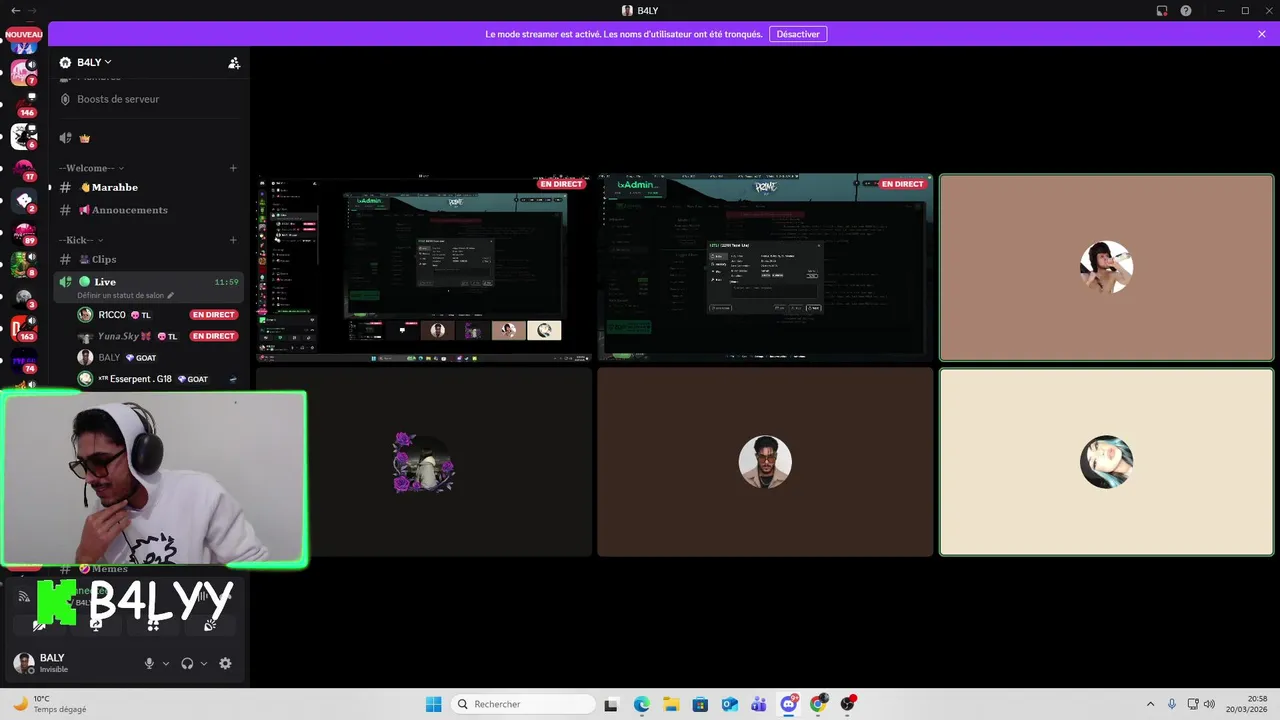Select the cream-colored participant tile
1280x720 pixels.
coord(1106,462)
